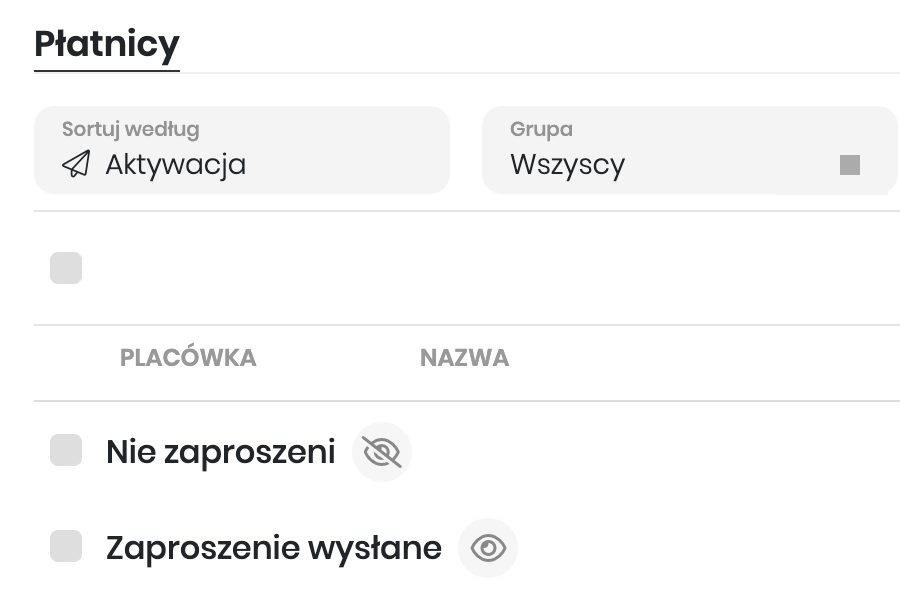
Task: Click the empty area right of NAZWA header
Action: coord(700,358)
